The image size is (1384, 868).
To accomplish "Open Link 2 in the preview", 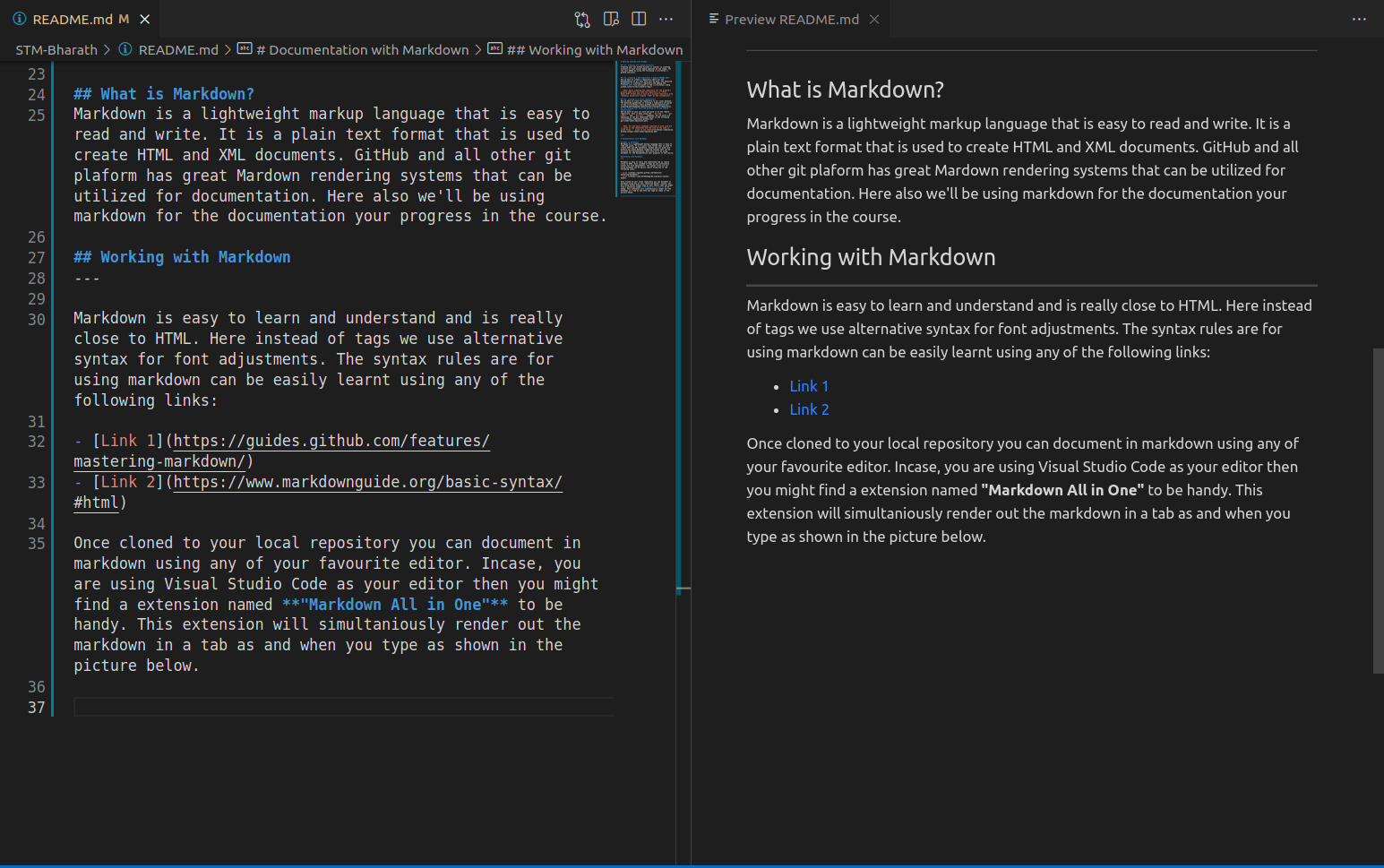I will (809, 409).
